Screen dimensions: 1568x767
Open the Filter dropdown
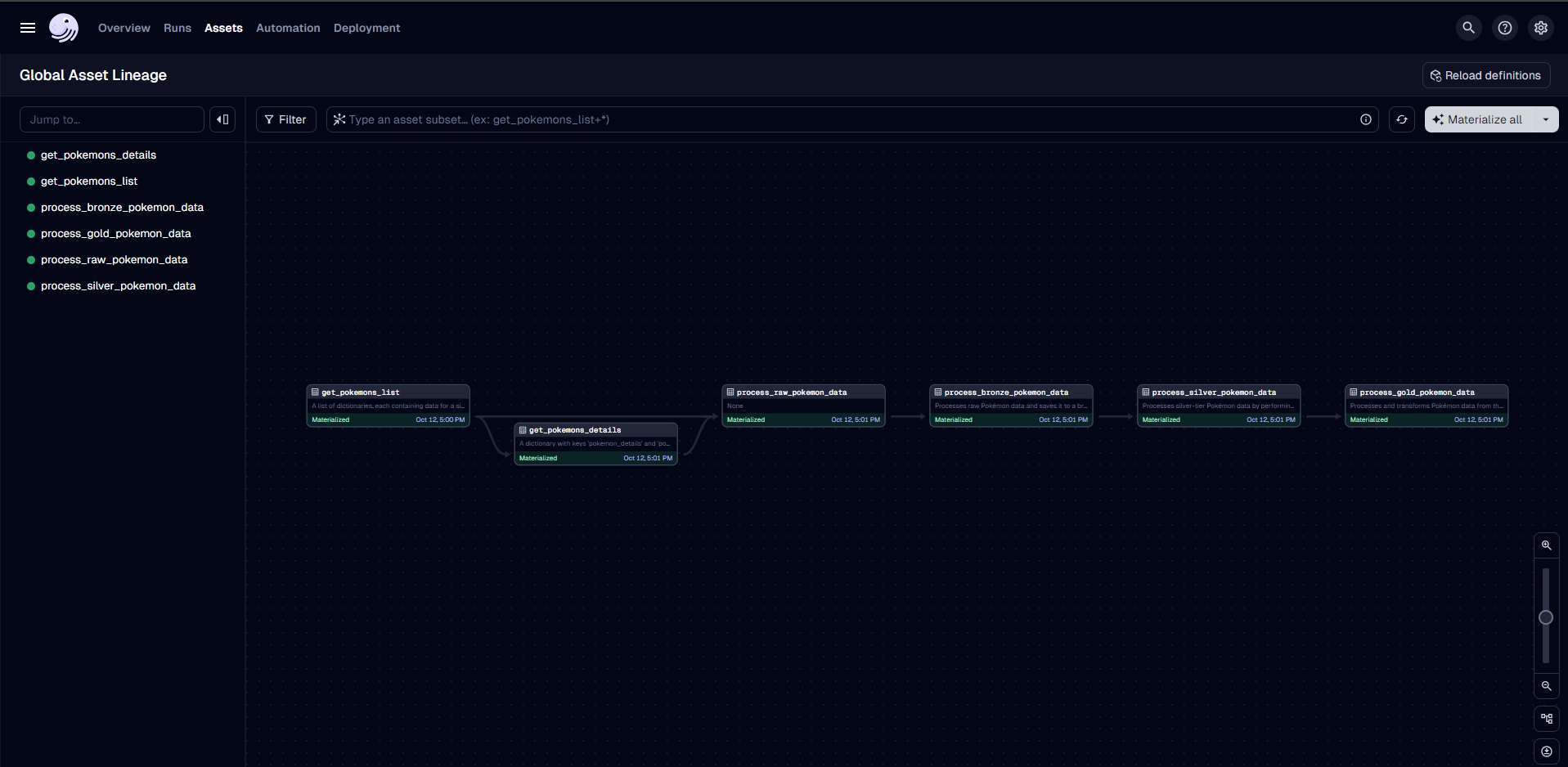coord(285,119)
